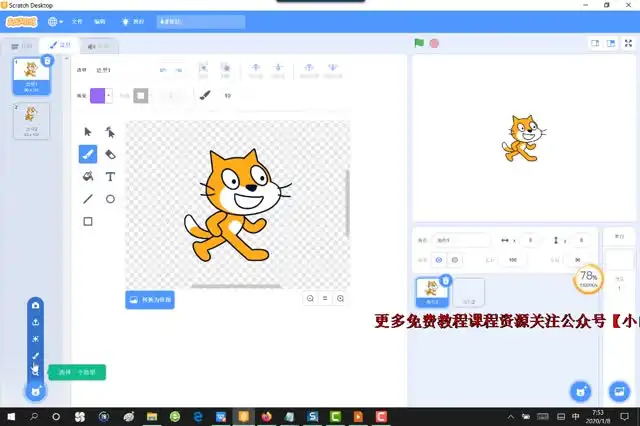Switch to small stage layout
This screenshot has height=426, width=640.
coord(595,43)
